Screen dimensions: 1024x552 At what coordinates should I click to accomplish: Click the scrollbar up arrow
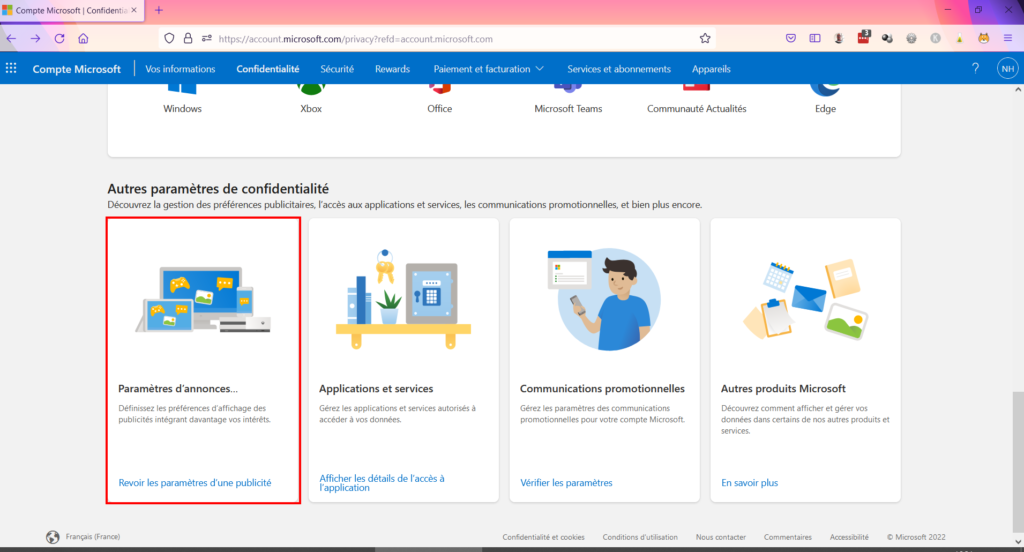click(1018, 89)
